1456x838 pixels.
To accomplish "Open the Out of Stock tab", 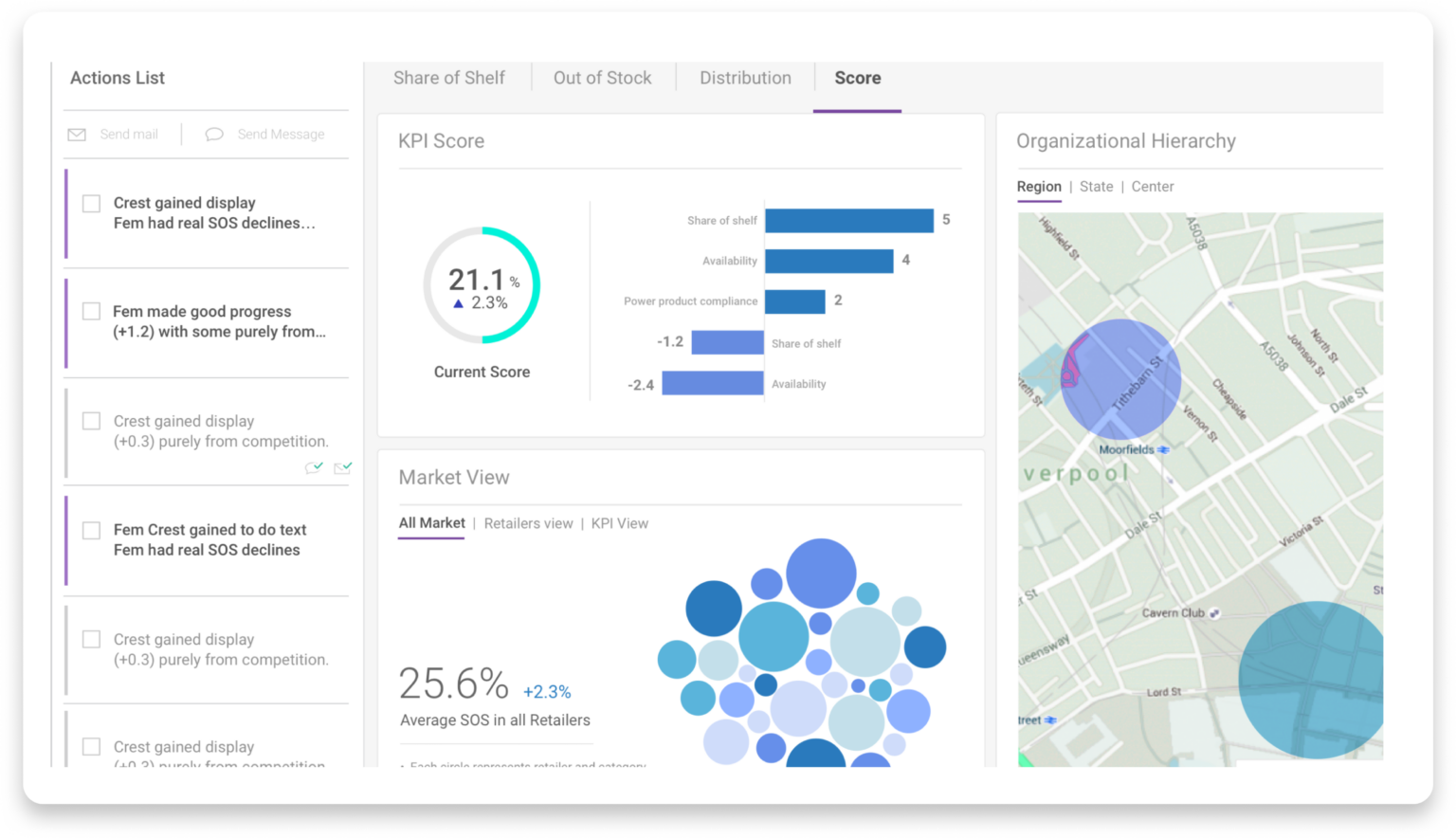I will point(602,79).
